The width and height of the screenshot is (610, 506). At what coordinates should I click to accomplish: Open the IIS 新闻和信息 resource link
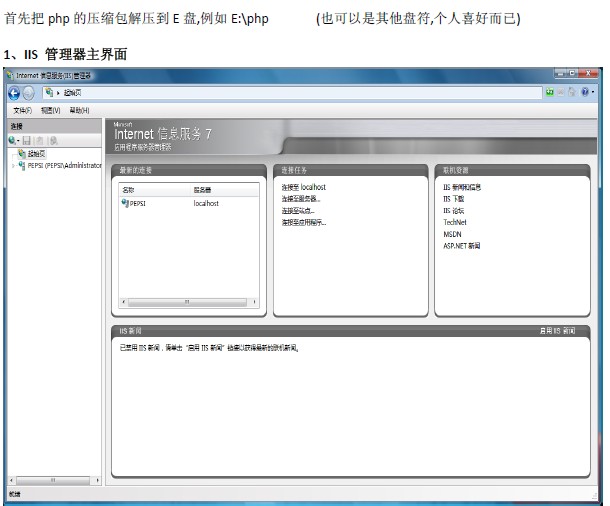tap(462, 187)
